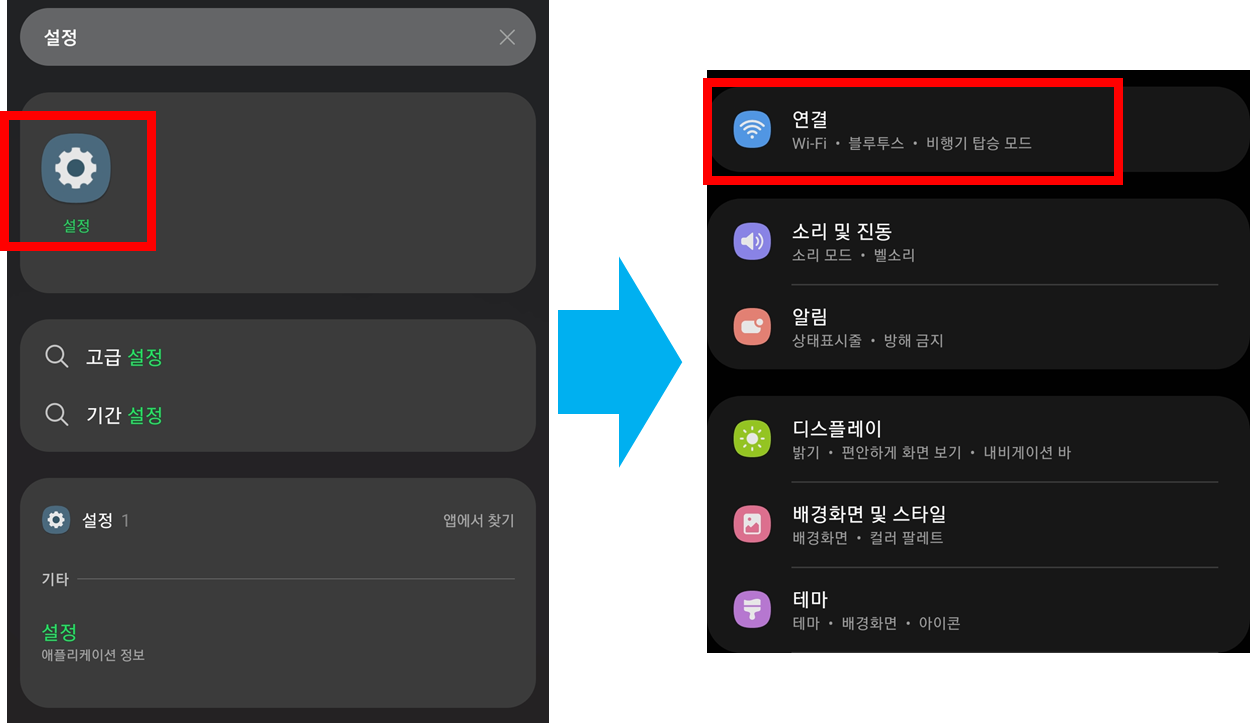
Task: Select the 고급 설정 search suggestion
Action: pos(278,357)
